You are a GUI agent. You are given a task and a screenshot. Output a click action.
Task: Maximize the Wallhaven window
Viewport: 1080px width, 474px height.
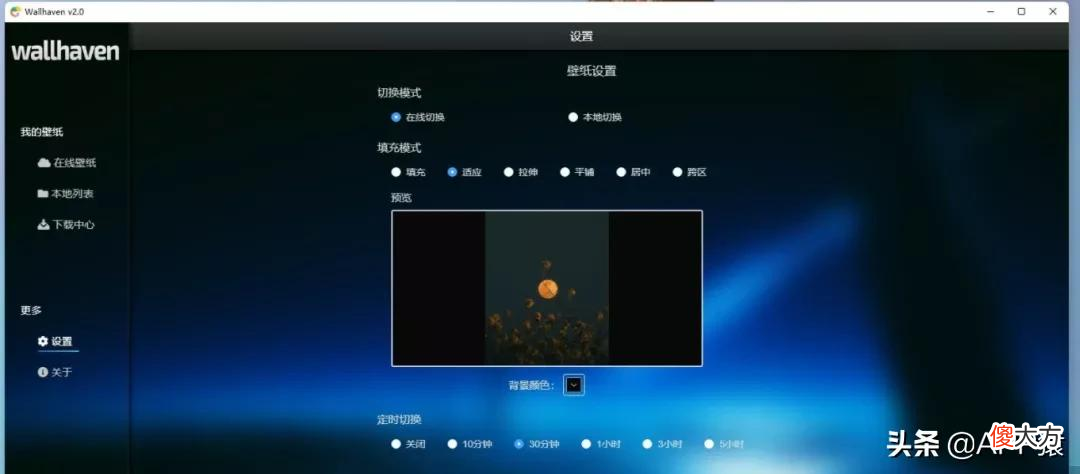1021,11
